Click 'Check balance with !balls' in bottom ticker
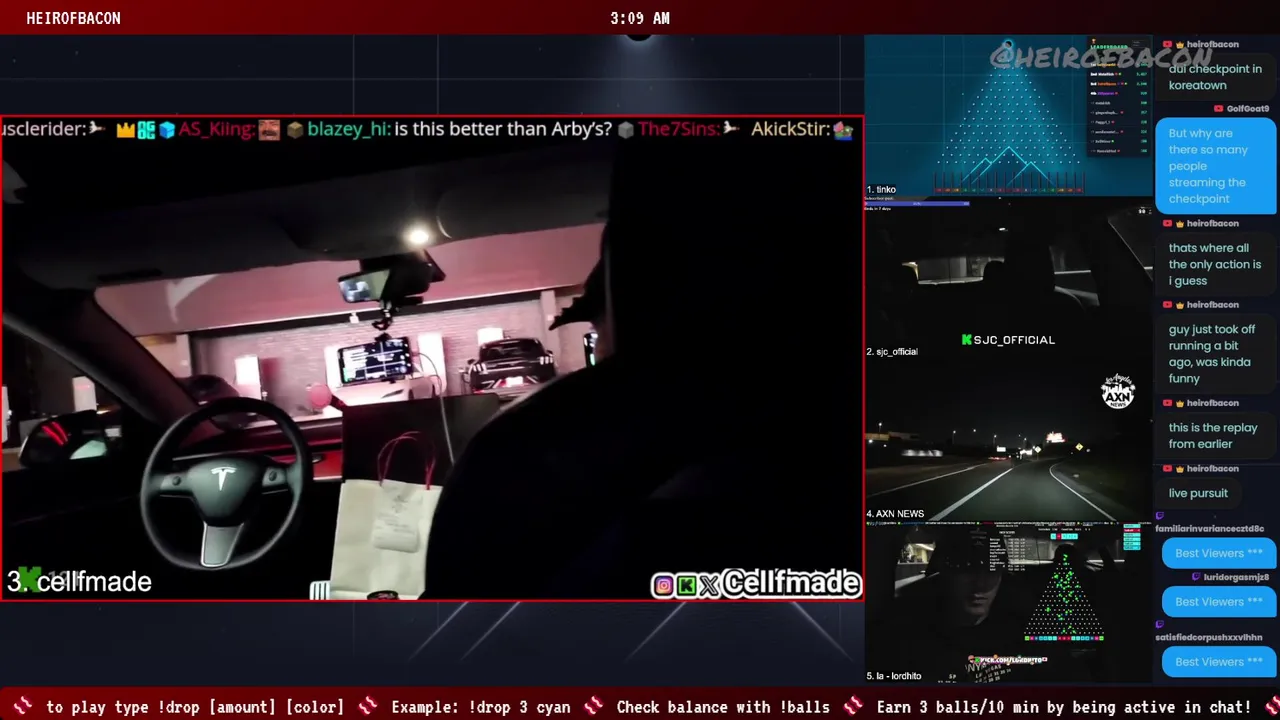1280x720 pixels. 723,707
